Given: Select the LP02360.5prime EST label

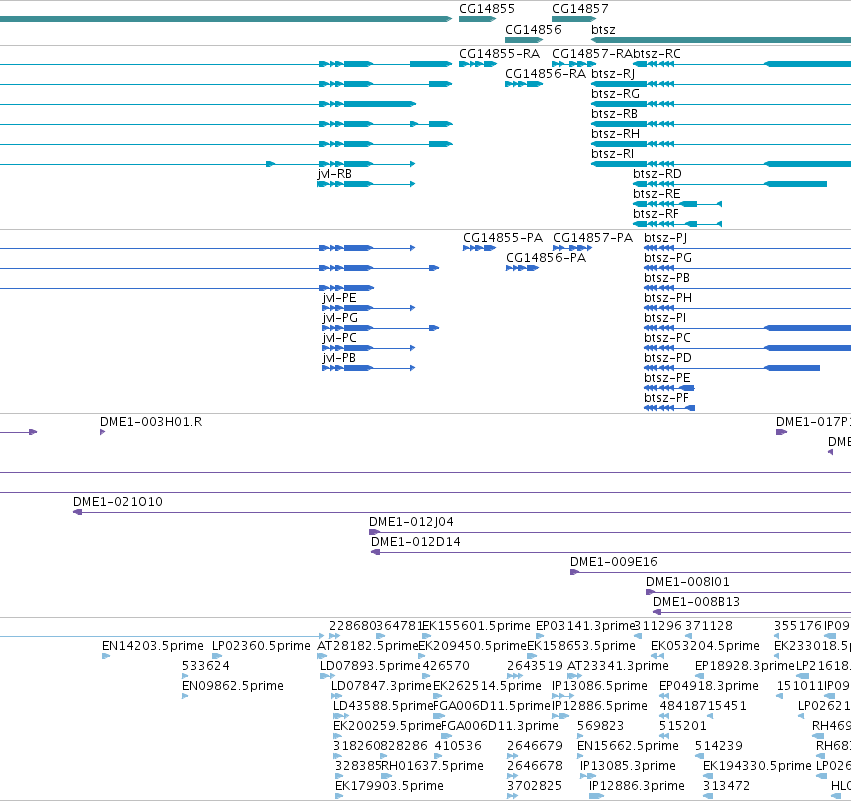Looking at the screenshot, I should pyautogui.click(x=261, y=646).
